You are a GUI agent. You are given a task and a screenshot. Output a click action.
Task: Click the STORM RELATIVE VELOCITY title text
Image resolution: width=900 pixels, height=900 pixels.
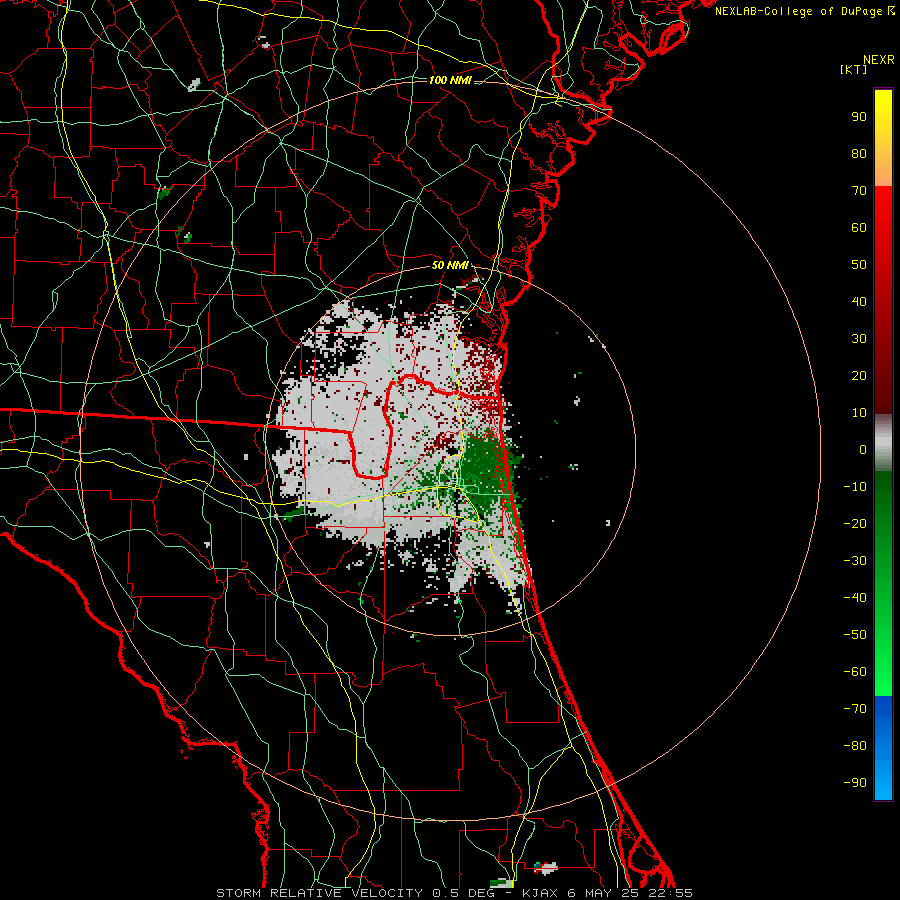pos(319,893)
